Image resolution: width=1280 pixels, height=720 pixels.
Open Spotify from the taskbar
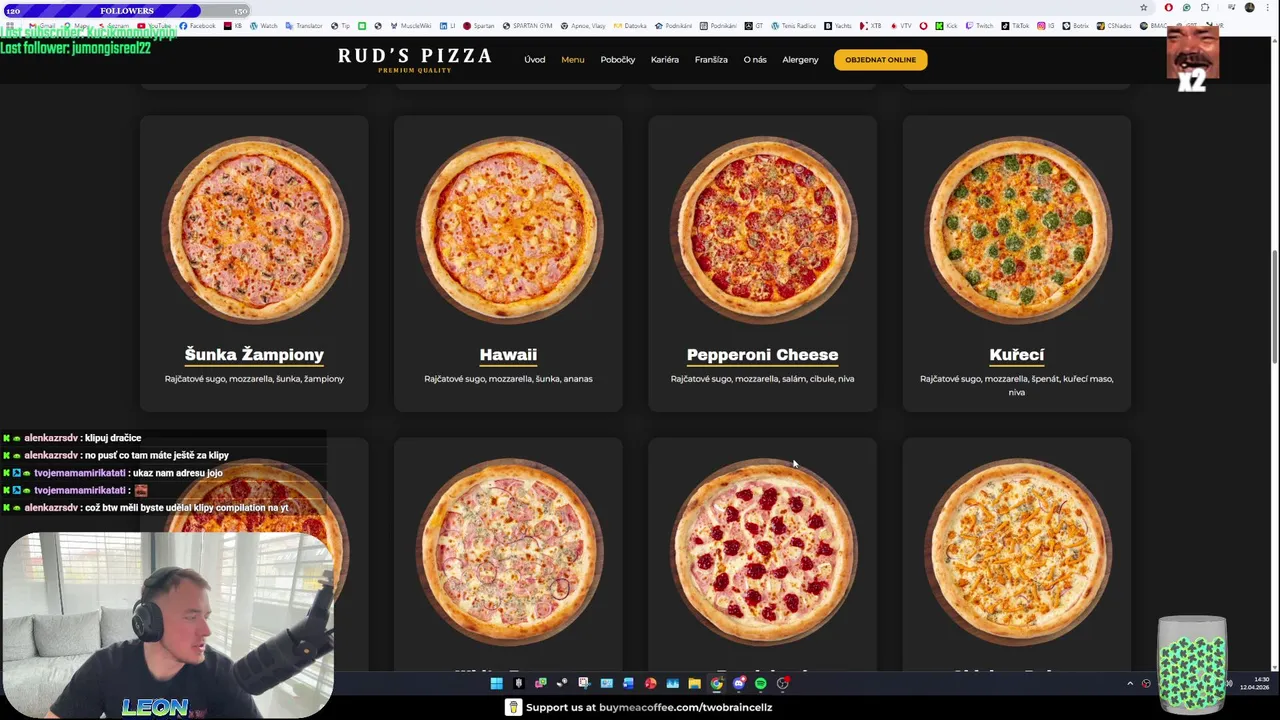point(761,683)
